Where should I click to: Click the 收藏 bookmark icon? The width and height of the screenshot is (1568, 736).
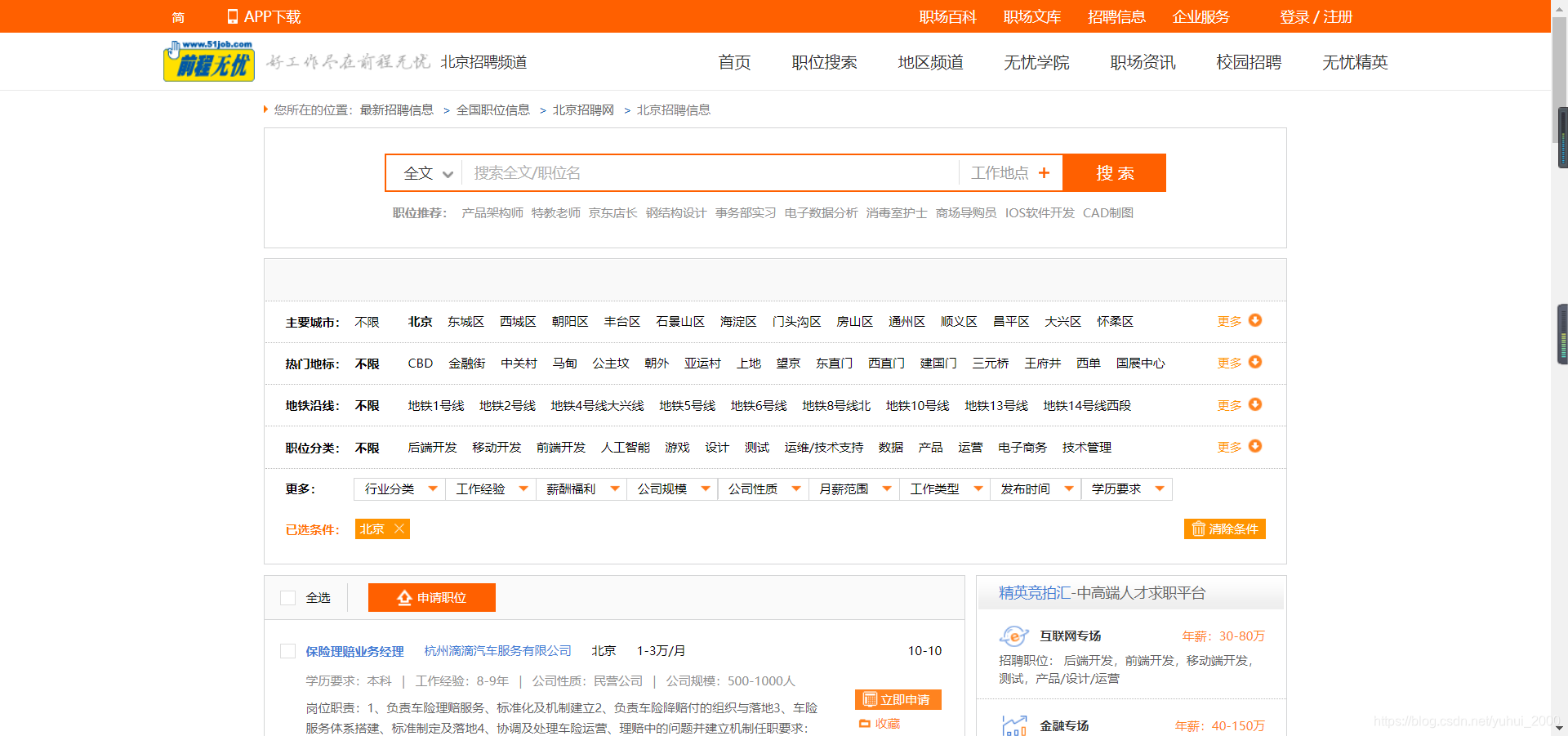[x=865, y=724]
